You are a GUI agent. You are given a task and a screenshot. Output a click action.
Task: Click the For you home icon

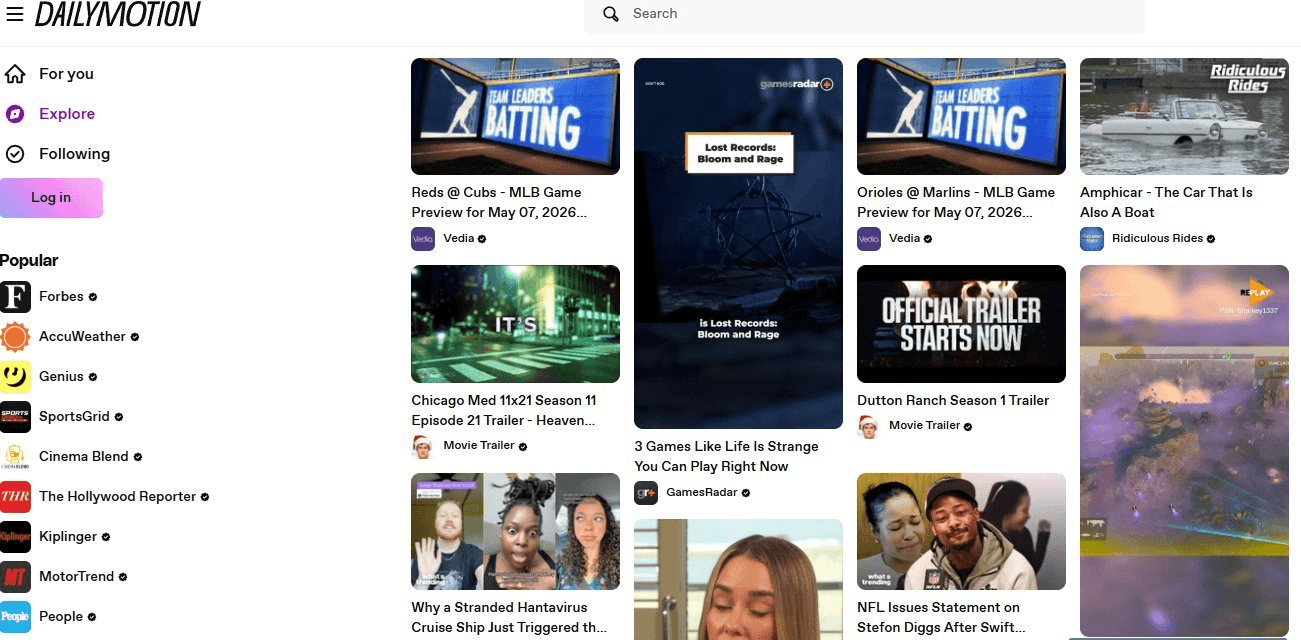click(x=15, y=74)
